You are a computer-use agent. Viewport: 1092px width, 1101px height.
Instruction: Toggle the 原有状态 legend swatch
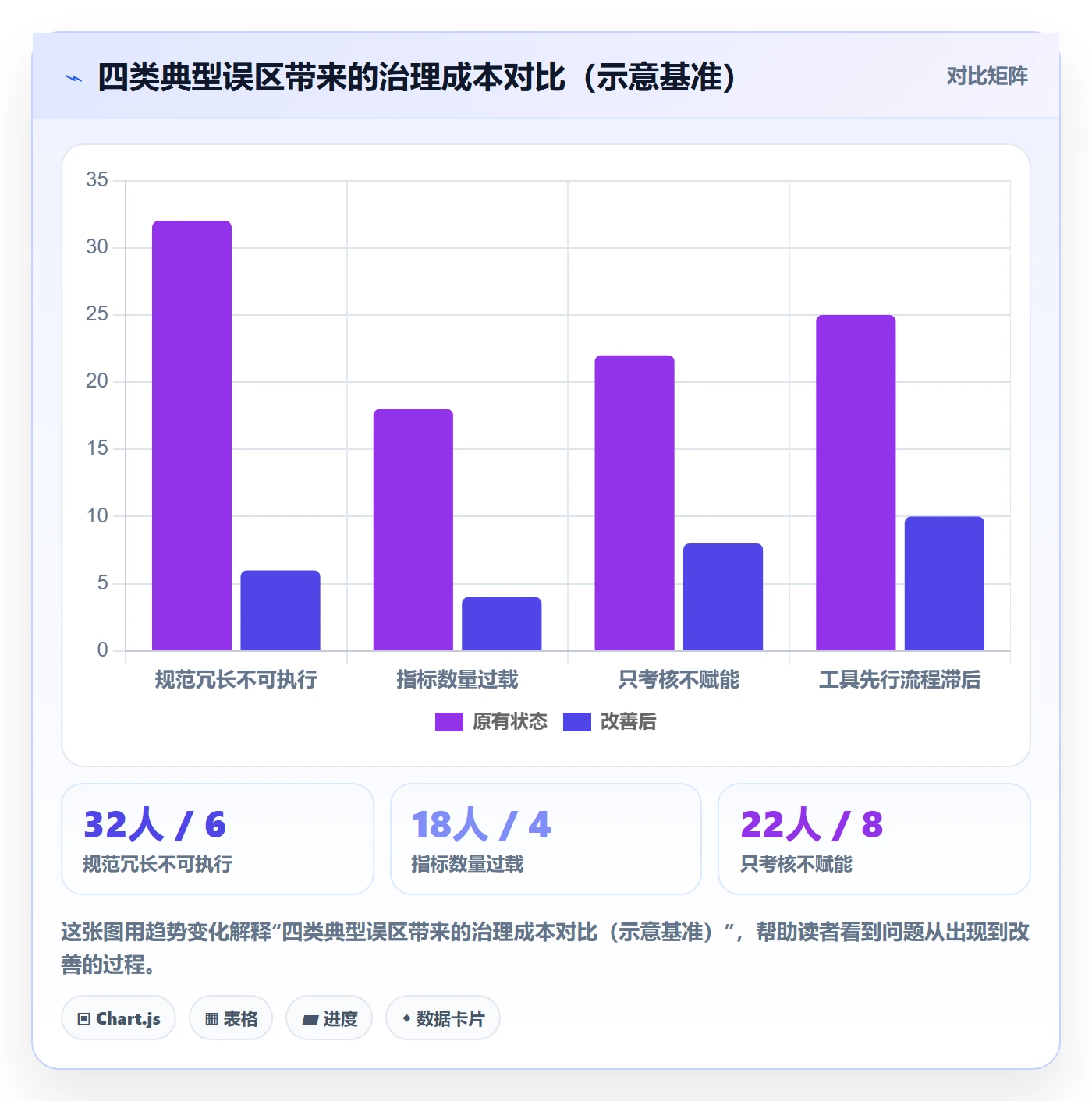coord(448,722)
